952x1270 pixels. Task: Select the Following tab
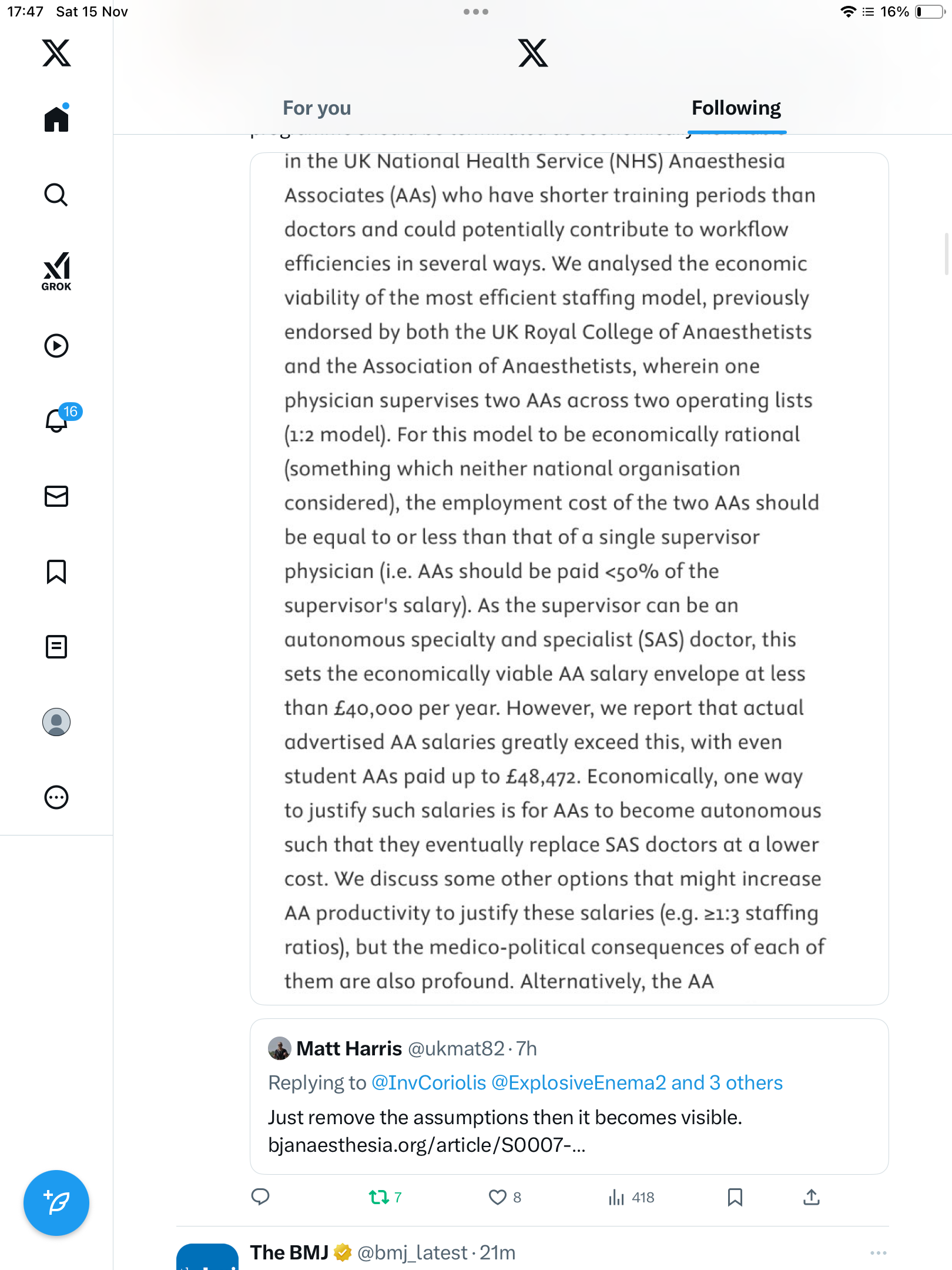[x=736, y=108]
